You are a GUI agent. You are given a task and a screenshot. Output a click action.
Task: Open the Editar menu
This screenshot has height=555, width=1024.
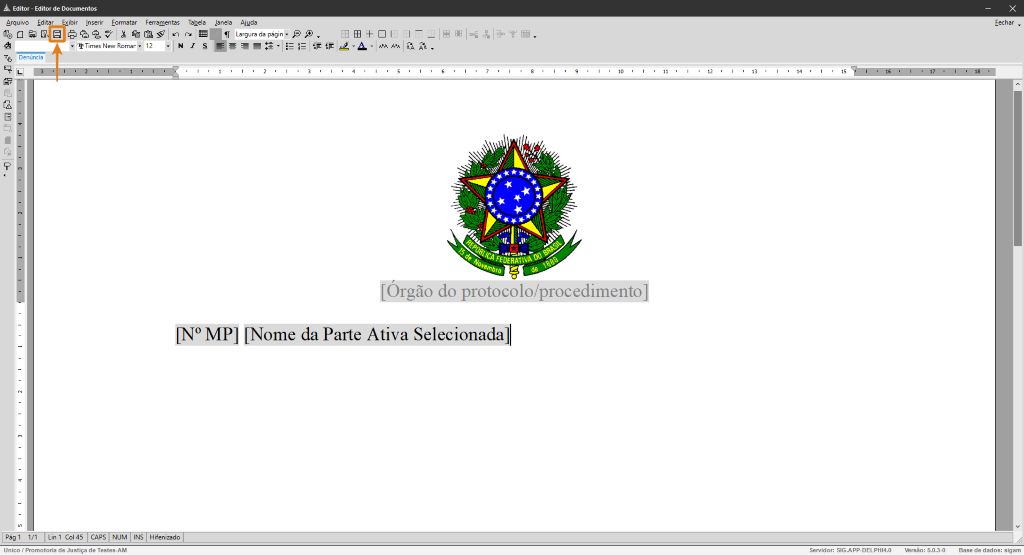(45, 22)
